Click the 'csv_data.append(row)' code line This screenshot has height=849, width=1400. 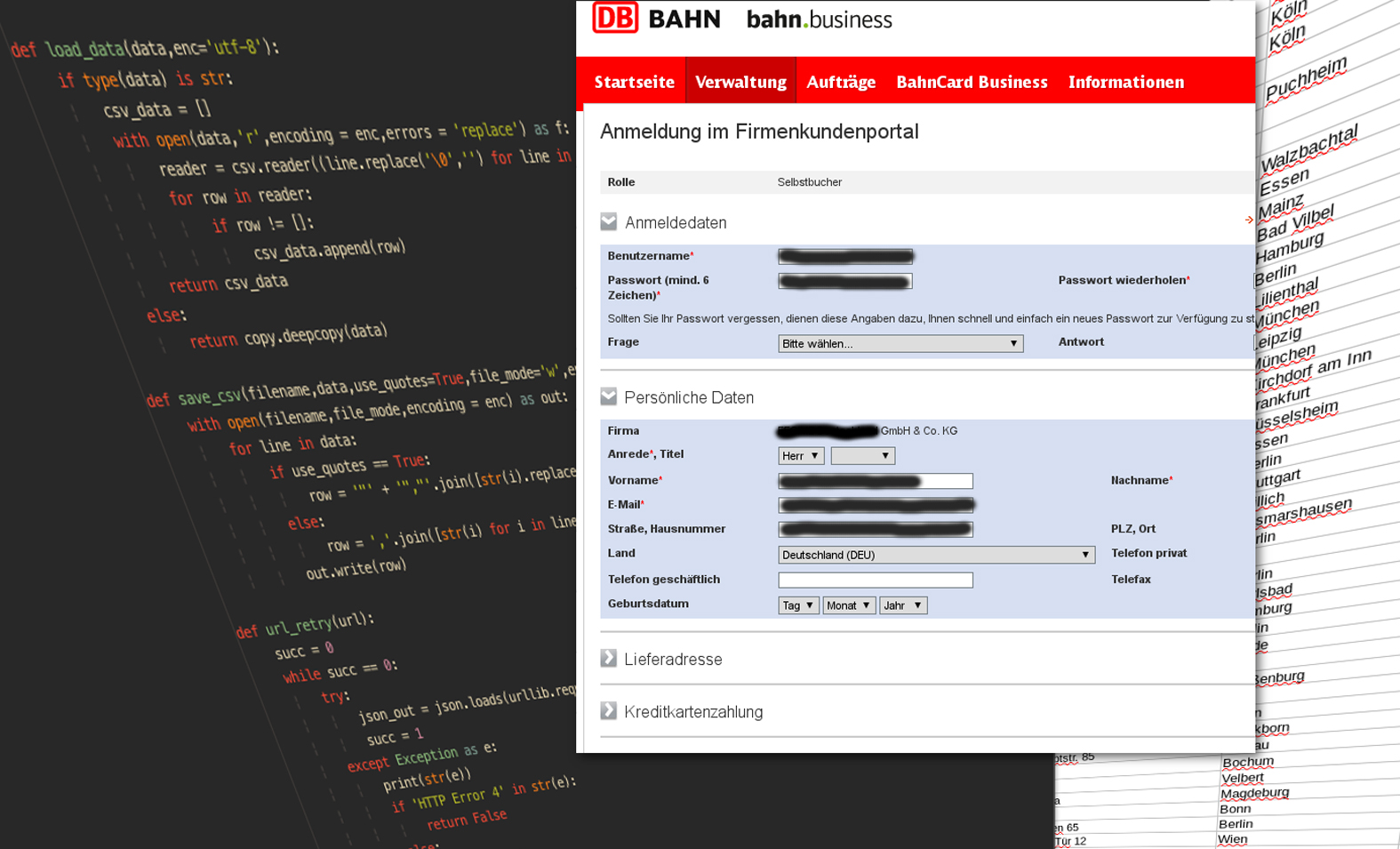tap(330, 251)
